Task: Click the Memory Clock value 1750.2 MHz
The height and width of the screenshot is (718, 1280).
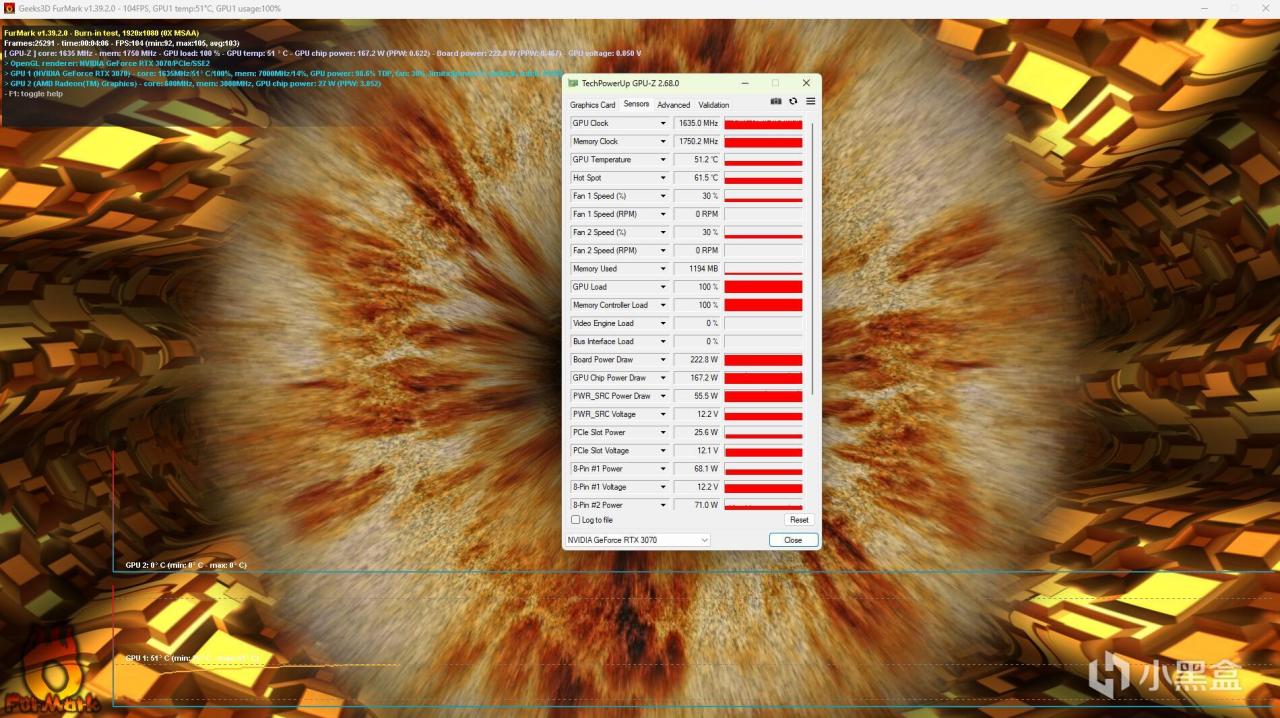Action: (697, 142)
